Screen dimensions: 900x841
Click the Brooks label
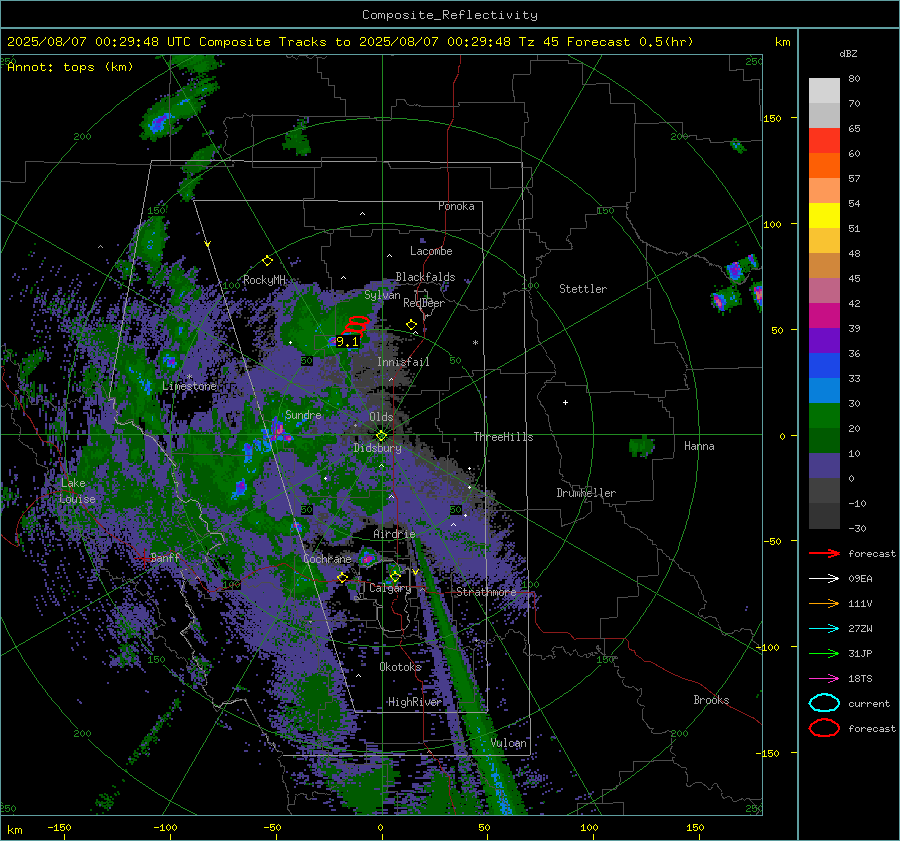tap(711, 700)
